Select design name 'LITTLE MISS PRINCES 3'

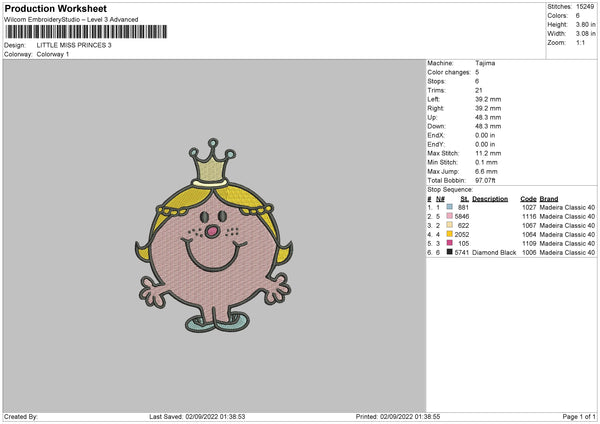[74, 45]
